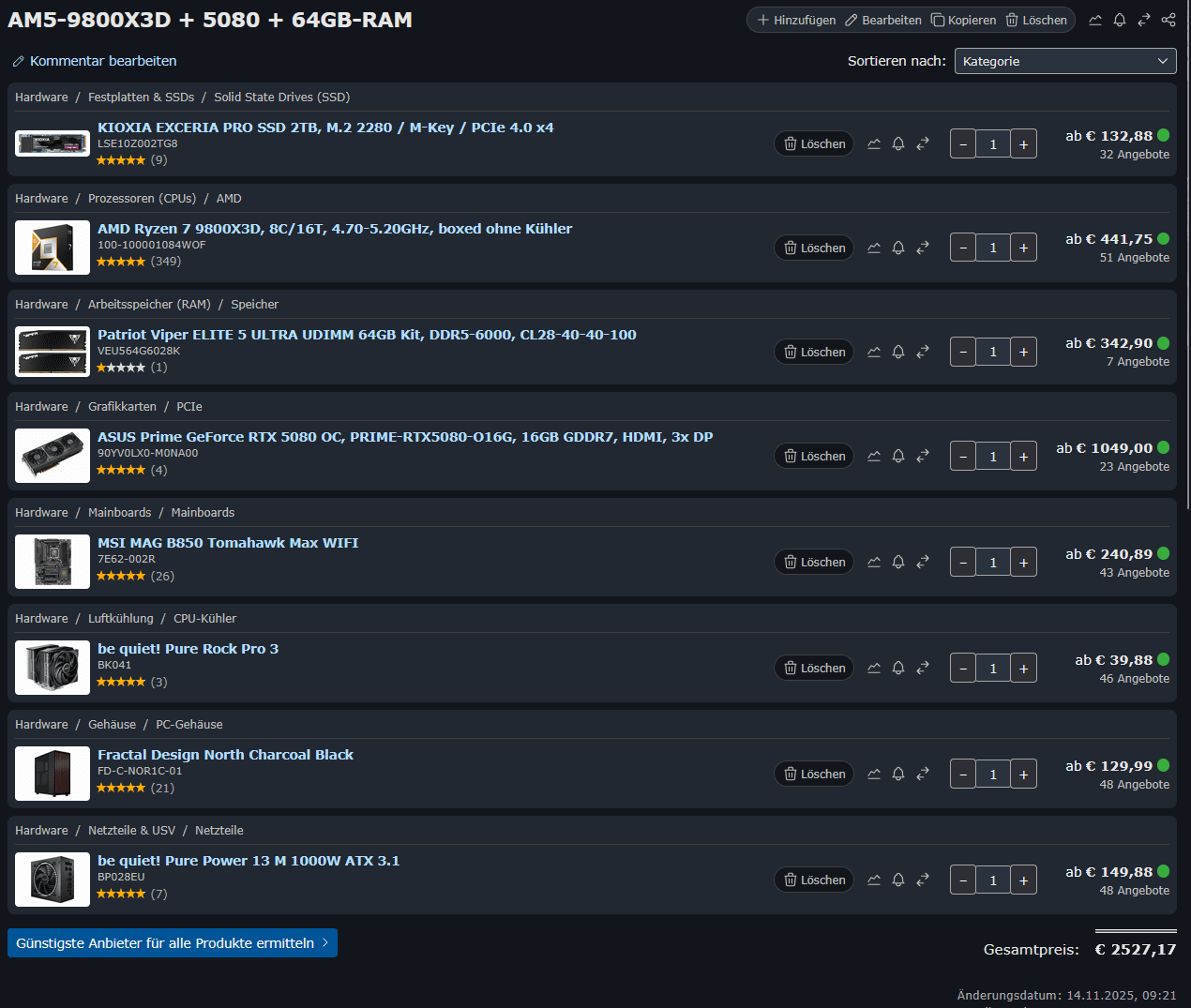Click Kopieren to duplicate the wishlist
This screenshot has height=1008, width=1191.
[x=963, y=20]
